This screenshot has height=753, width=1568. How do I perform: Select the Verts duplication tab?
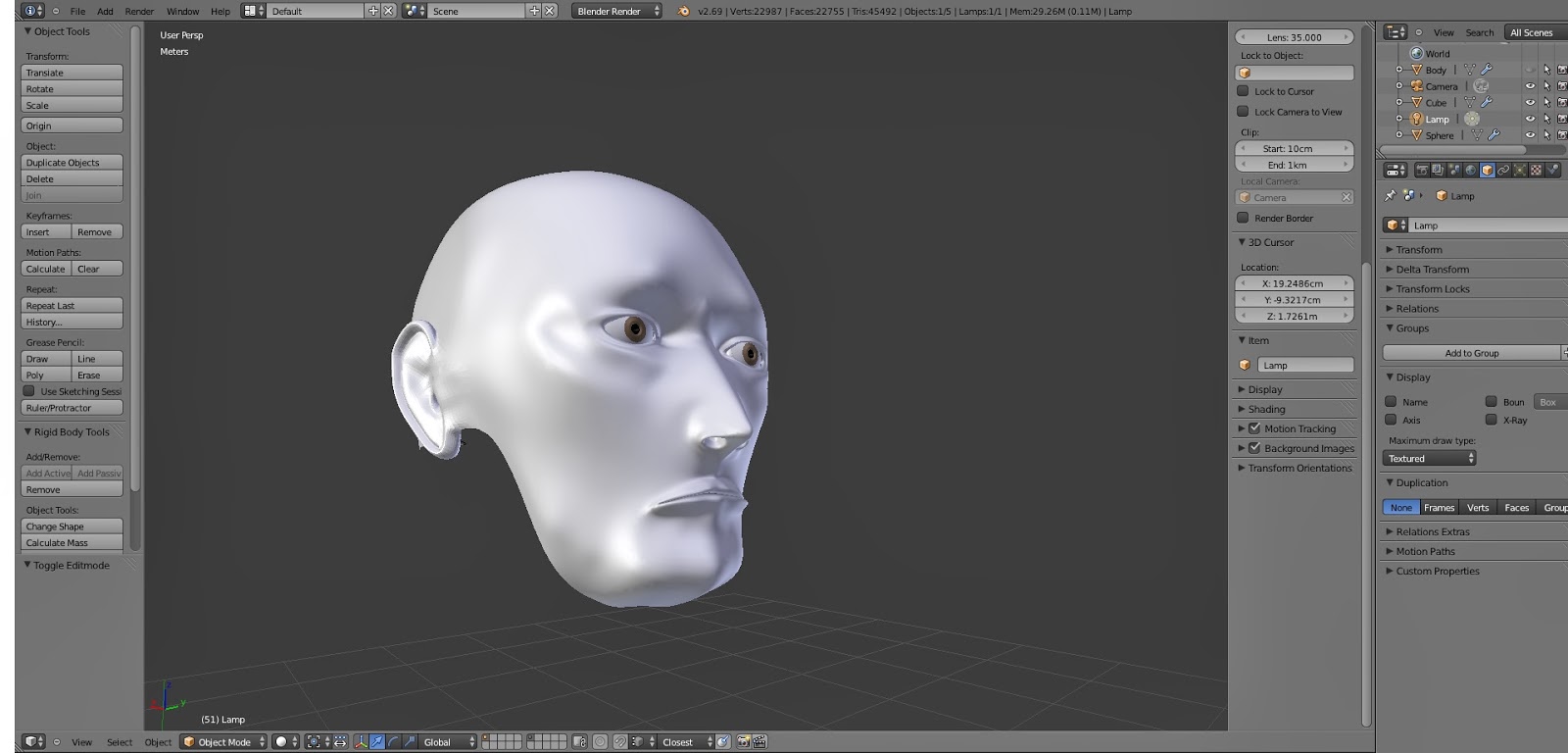1478,508
